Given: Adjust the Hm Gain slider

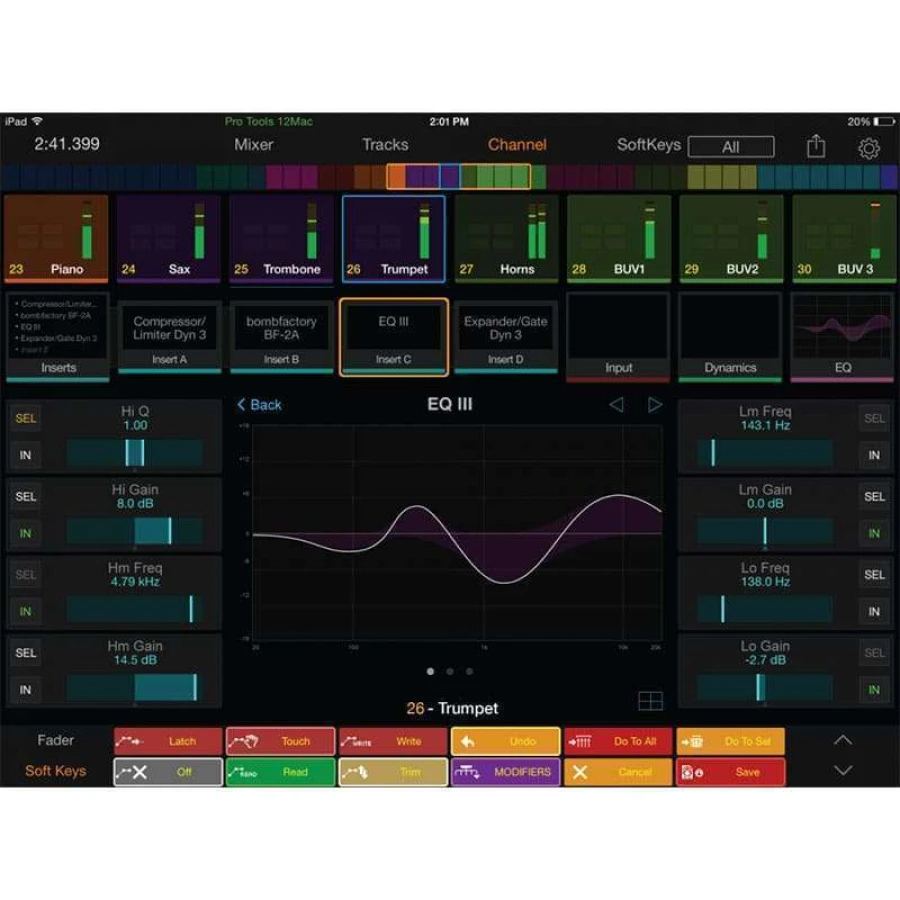Looking at the screenshot, I should [x=135, y=687].
